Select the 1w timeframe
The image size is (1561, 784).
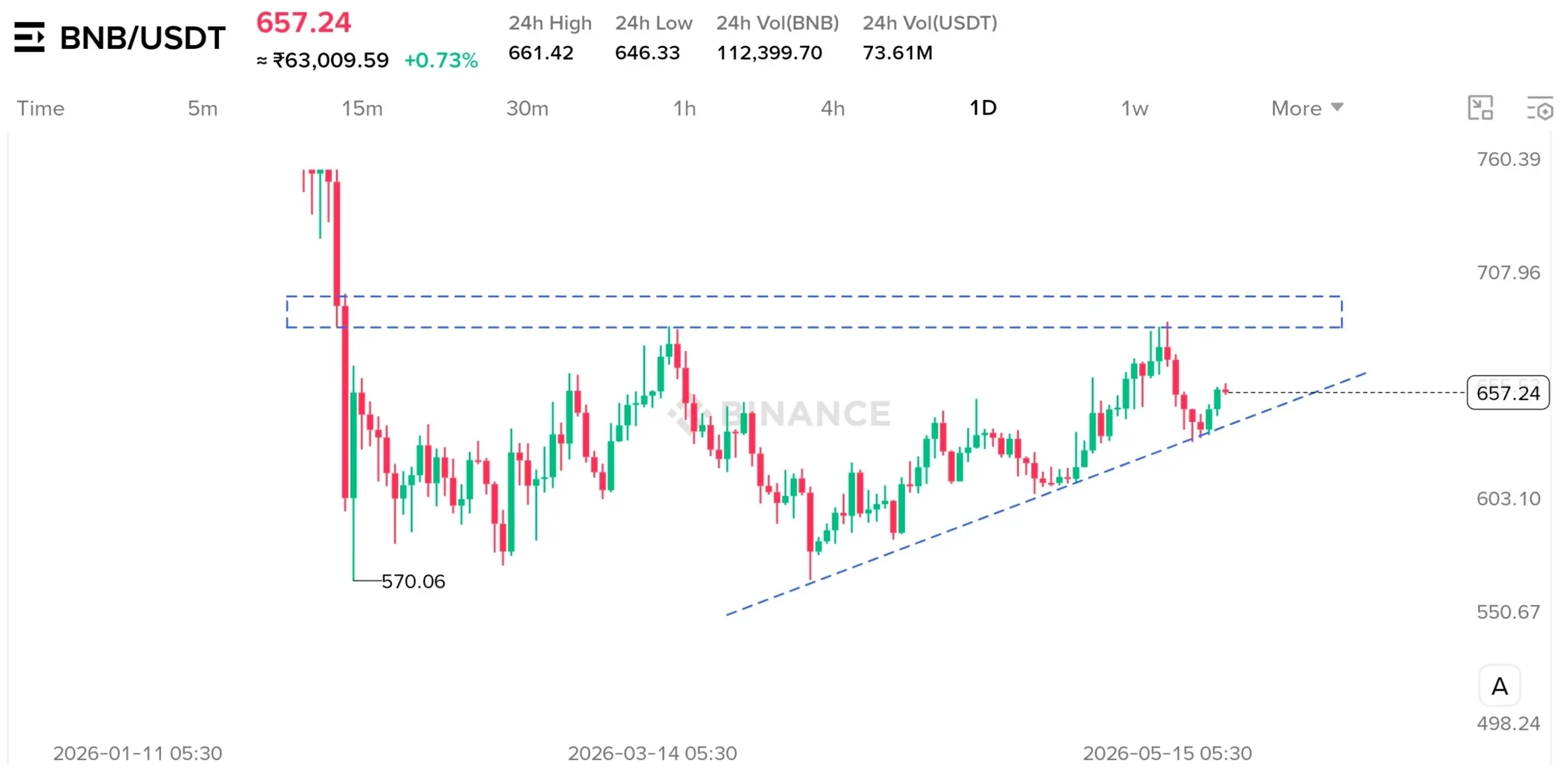coord(1135,108)
